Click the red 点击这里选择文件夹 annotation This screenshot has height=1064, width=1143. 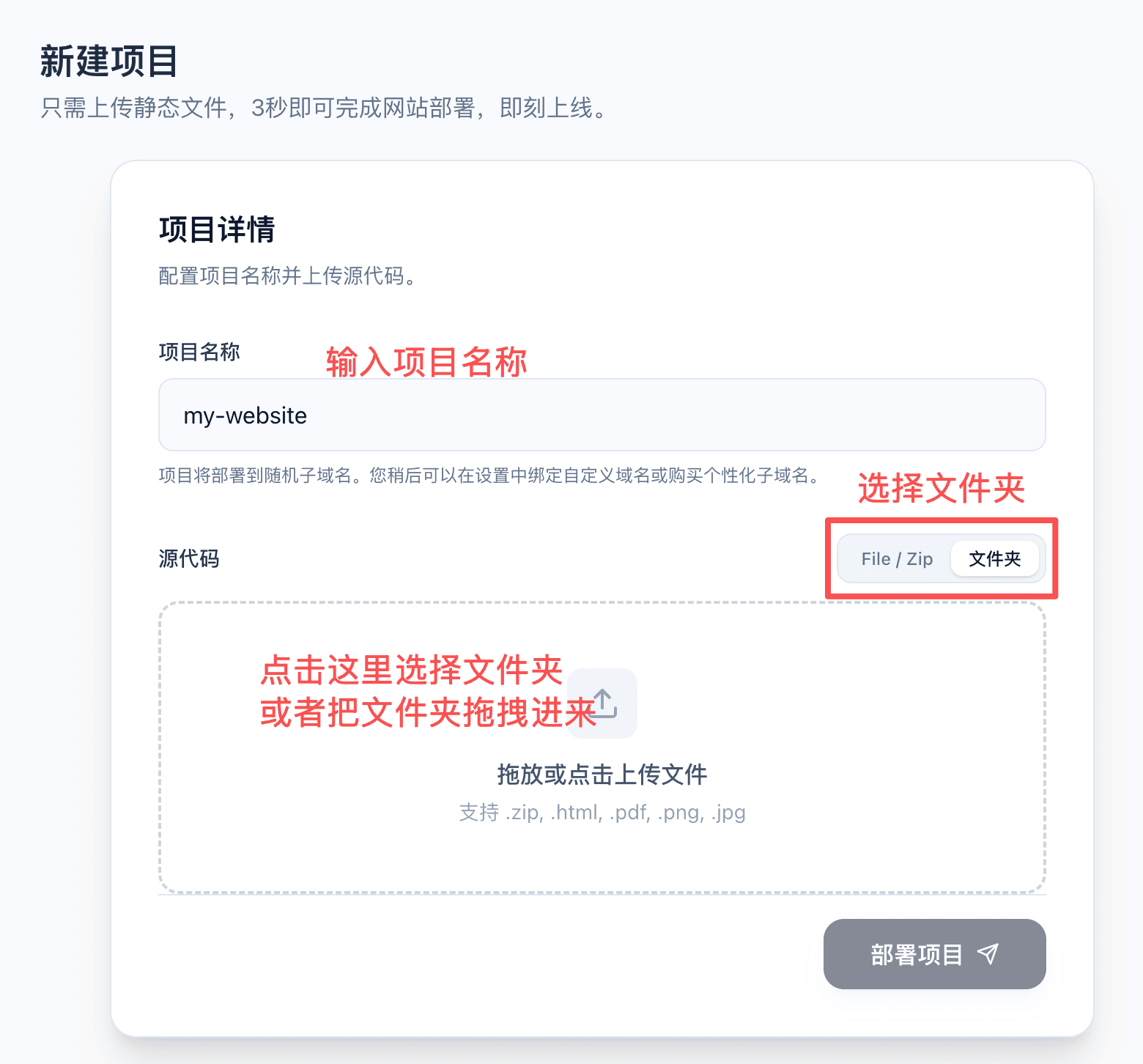[x=411, y=669]
